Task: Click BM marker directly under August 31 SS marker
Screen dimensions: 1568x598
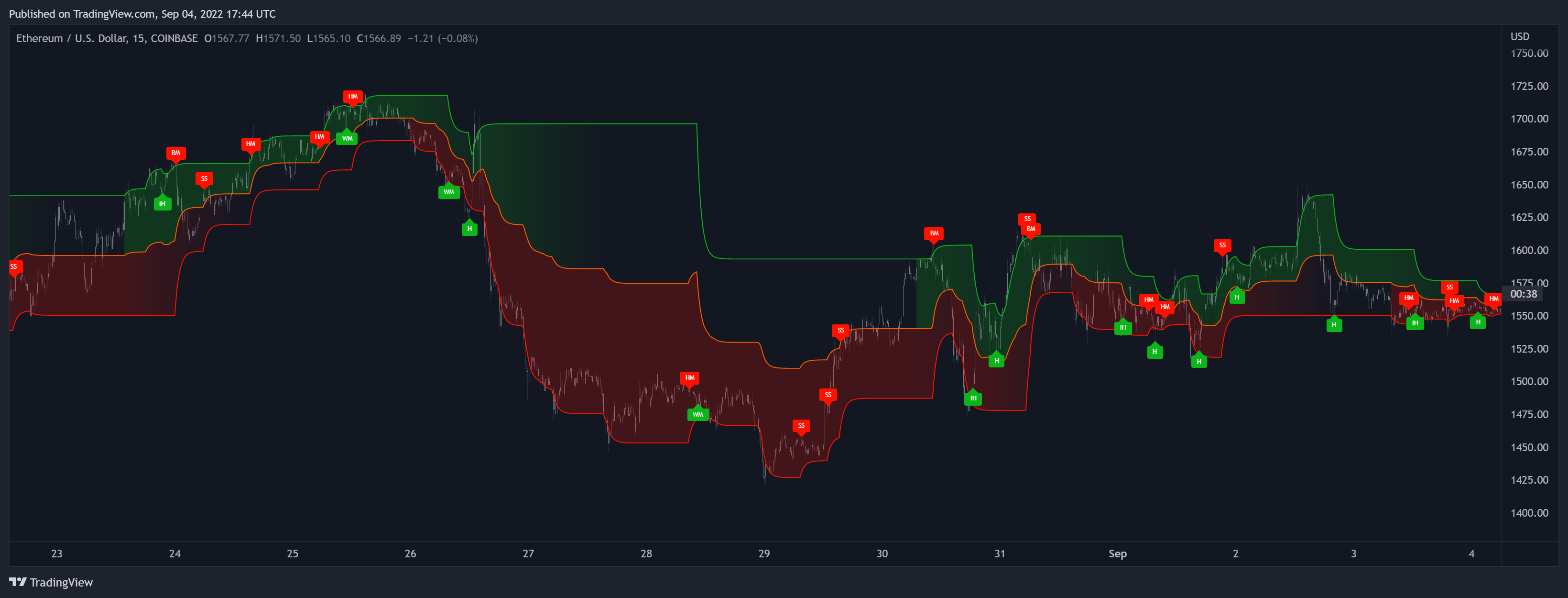Action: coord(1031,230)
